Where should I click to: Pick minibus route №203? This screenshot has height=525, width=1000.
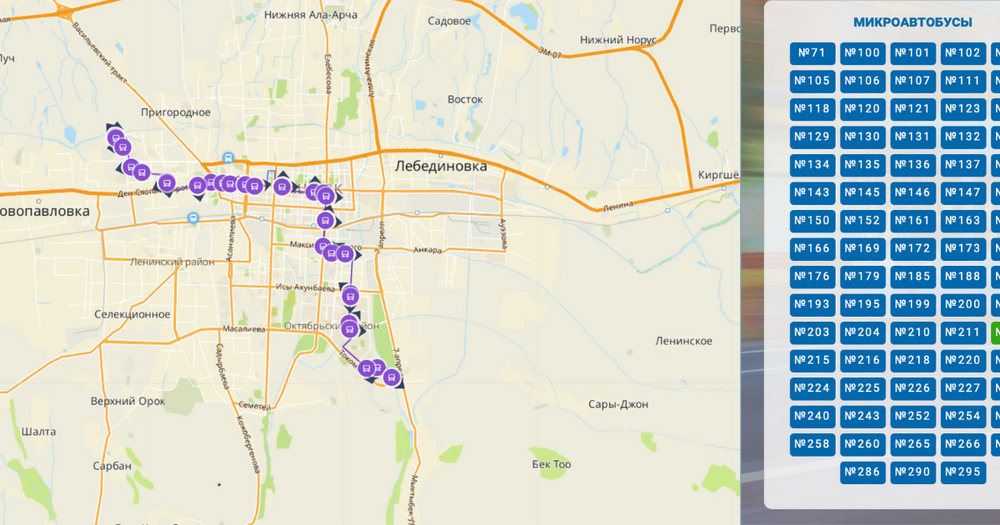coord(812,333)
